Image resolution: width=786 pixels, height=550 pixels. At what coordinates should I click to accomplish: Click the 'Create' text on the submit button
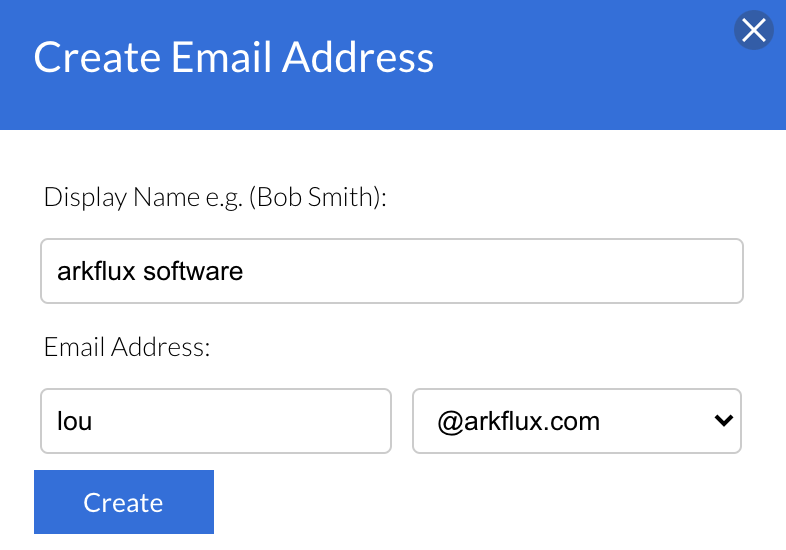(x=123, y=502)
